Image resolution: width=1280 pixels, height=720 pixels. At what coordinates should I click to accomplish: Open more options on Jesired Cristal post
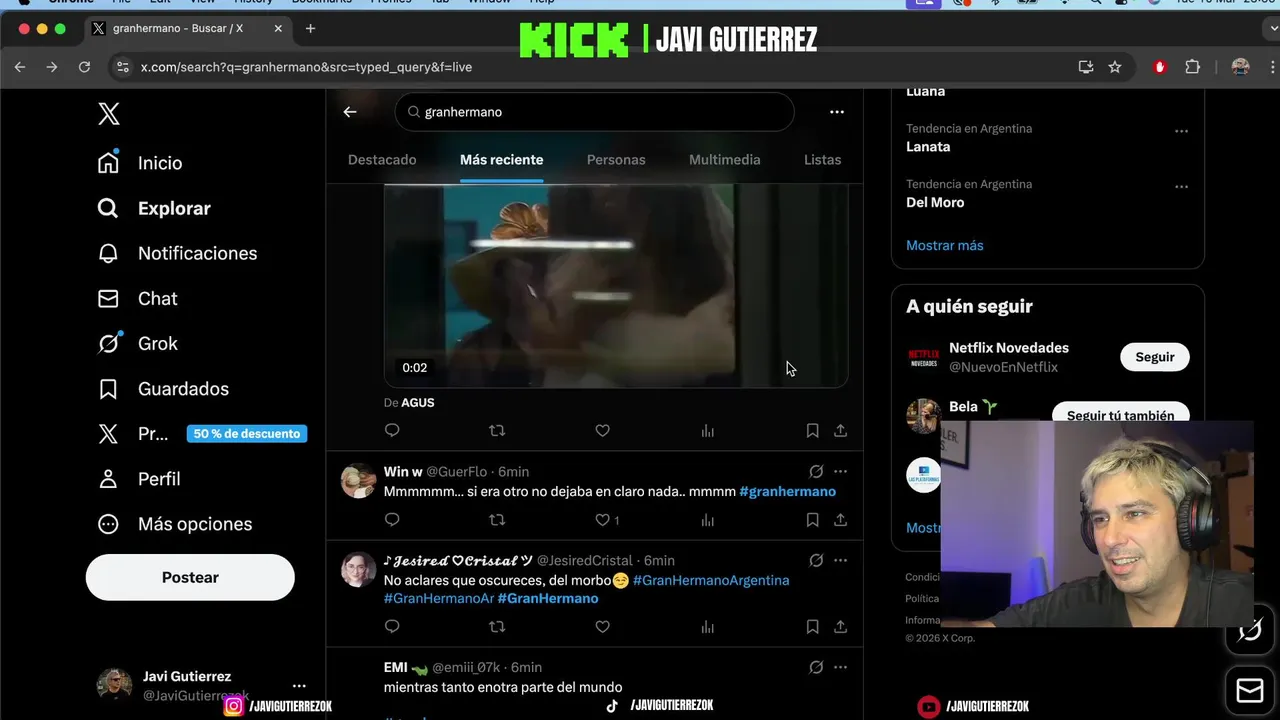(x=840, y=561)
